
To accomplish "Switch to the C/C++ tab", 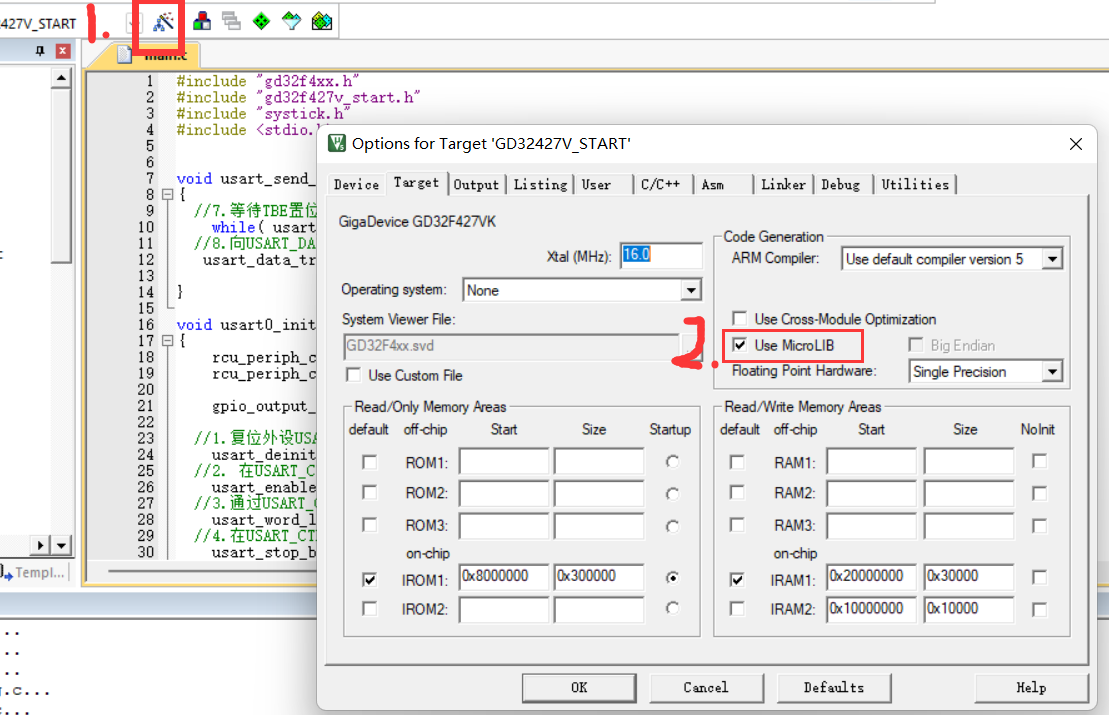I will click(660, 185).
